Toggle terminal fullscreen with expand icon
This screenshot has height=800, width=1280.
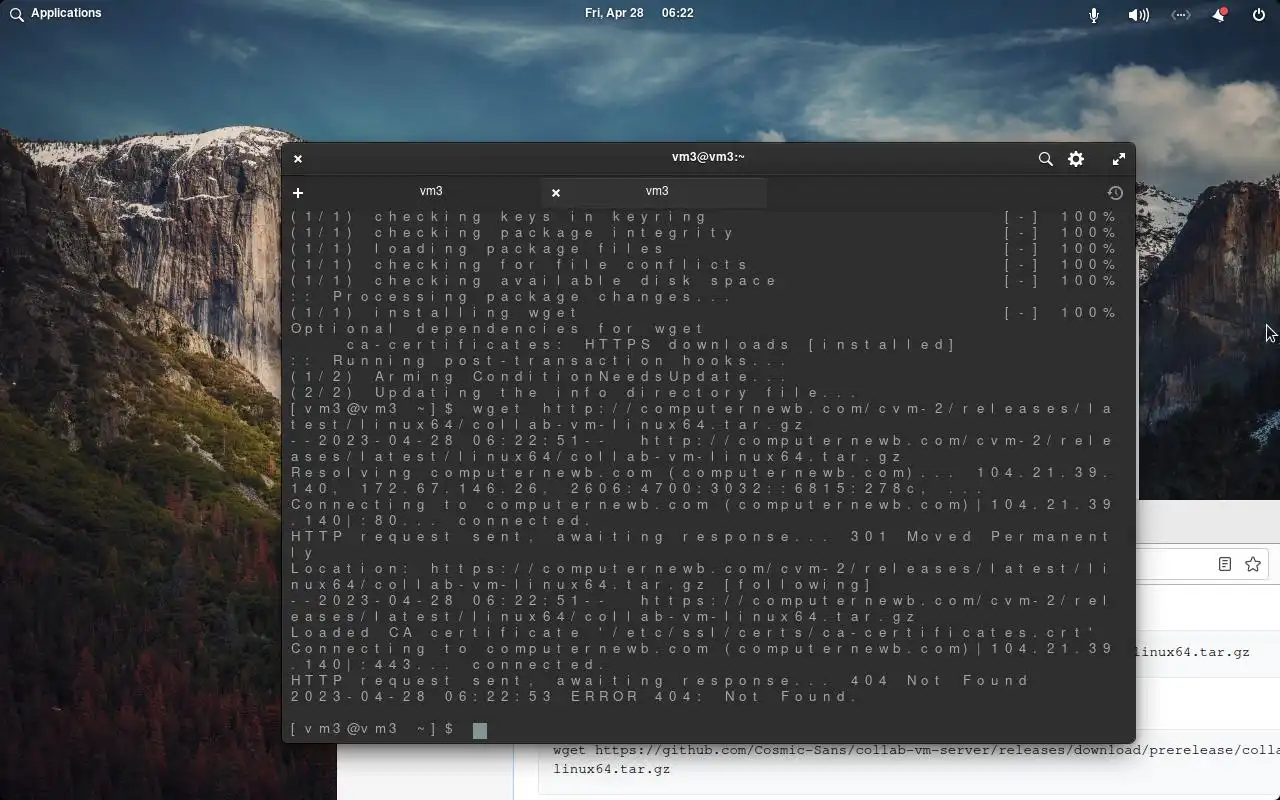(1118, 159)
